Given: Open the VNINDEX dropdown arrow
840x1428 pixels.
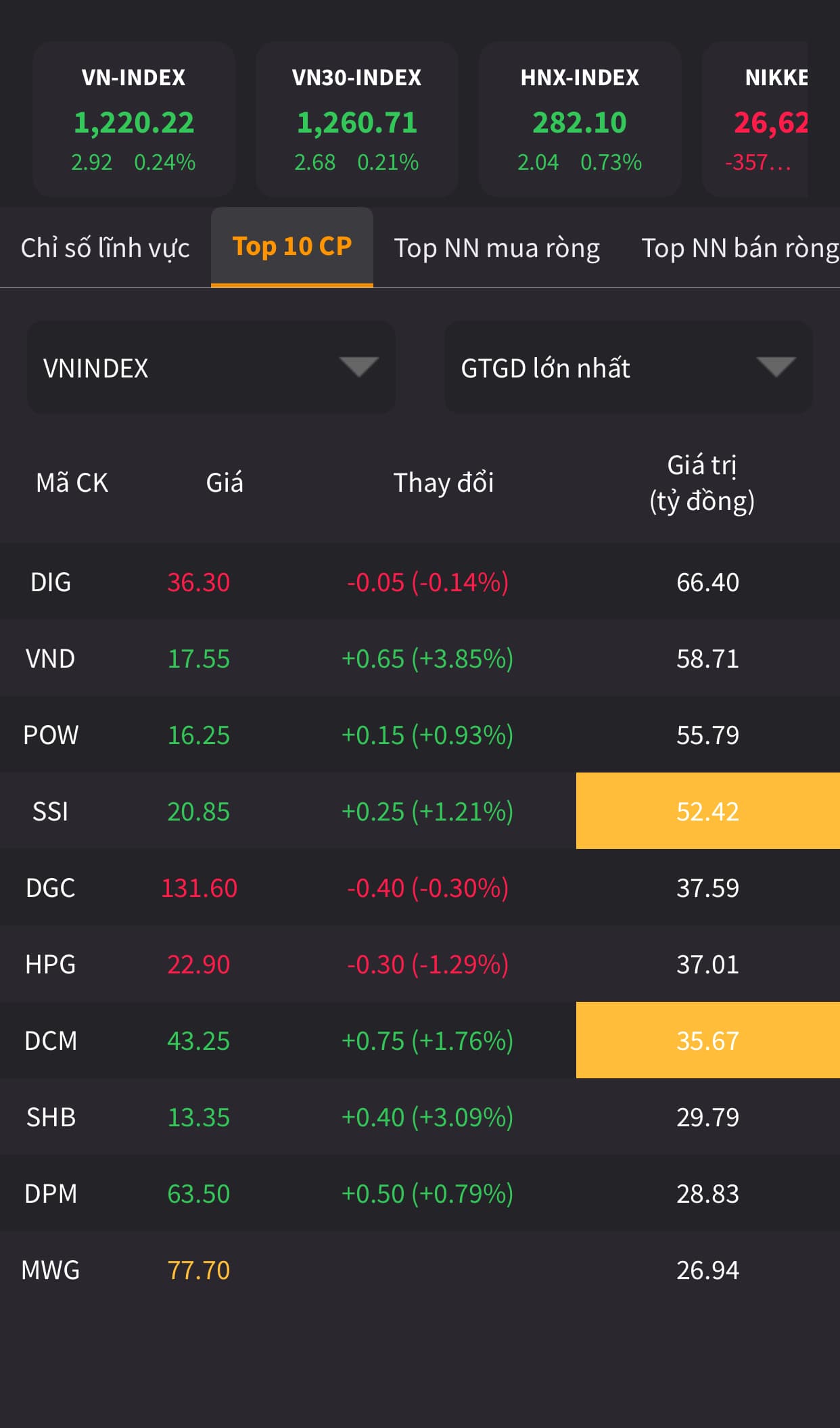Looking at the screenshot, I should (358, 367).
